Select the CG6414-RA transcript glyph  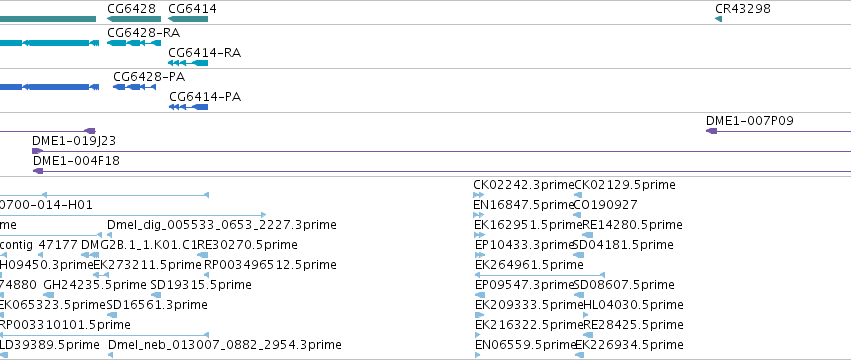pos(188,63)
